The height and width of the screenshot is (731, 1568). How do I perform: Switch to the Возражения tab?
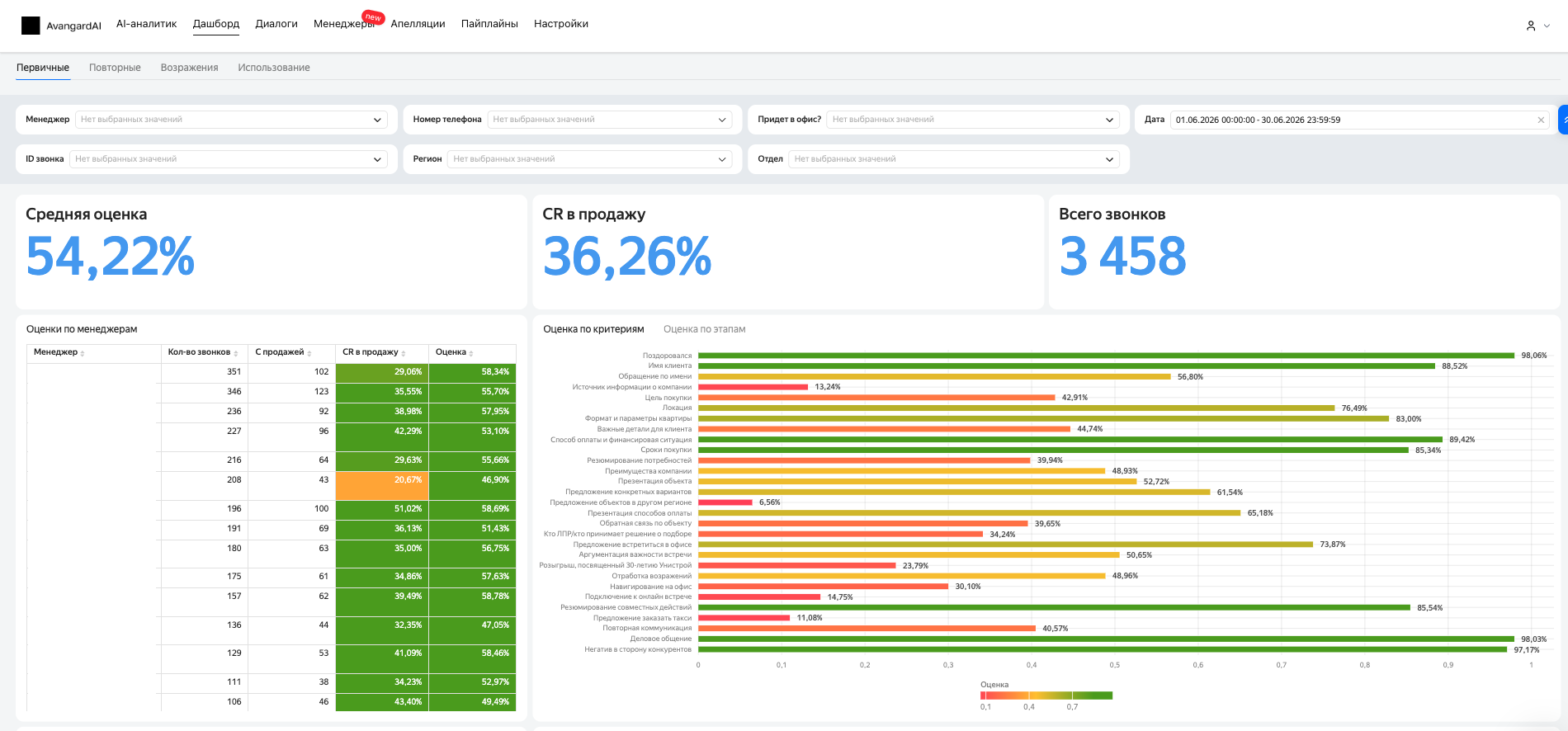tap(190, 68)
